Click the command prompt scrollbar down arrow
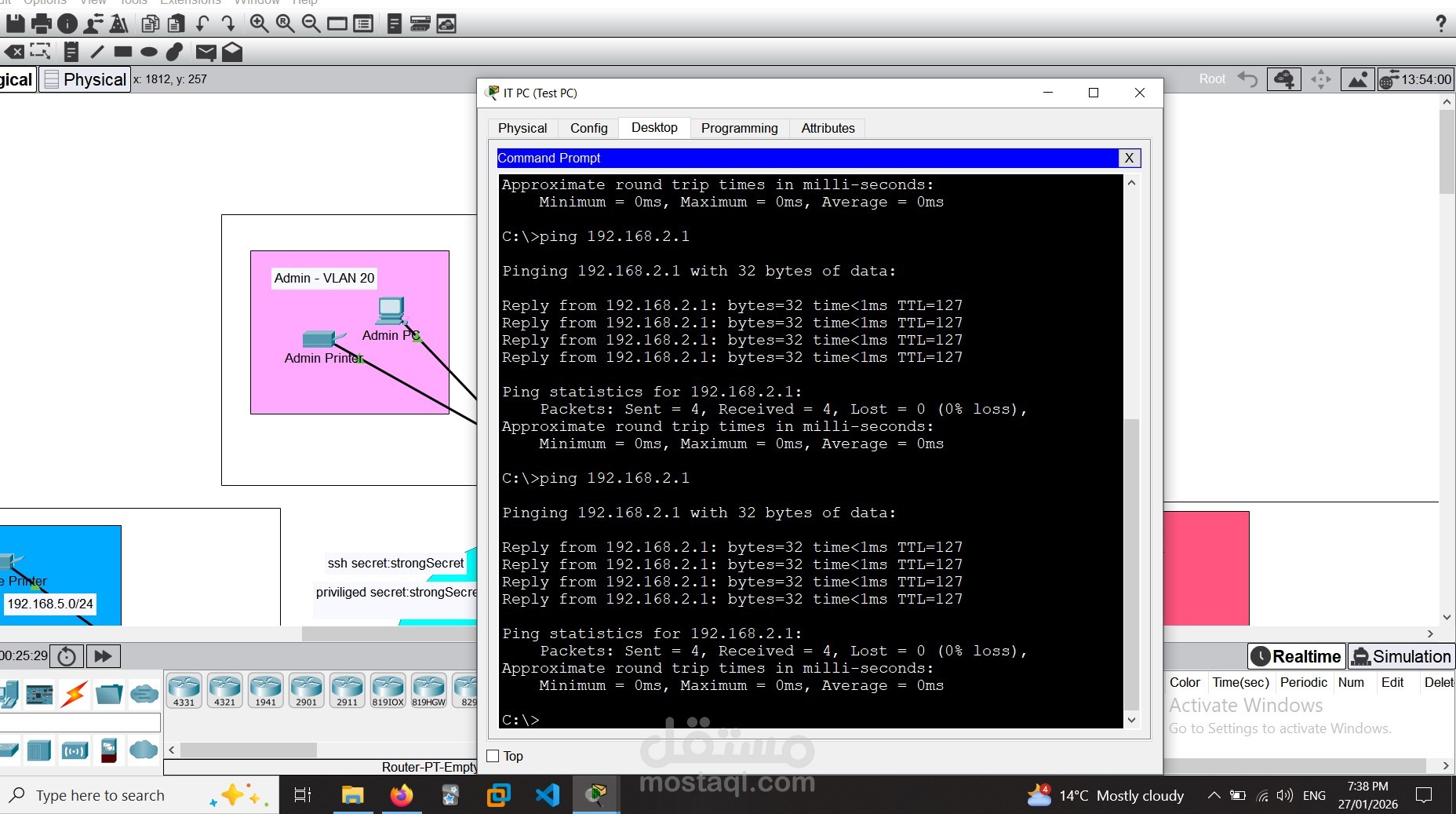The image size is (1456, 814). click(x=1131, y=720)
